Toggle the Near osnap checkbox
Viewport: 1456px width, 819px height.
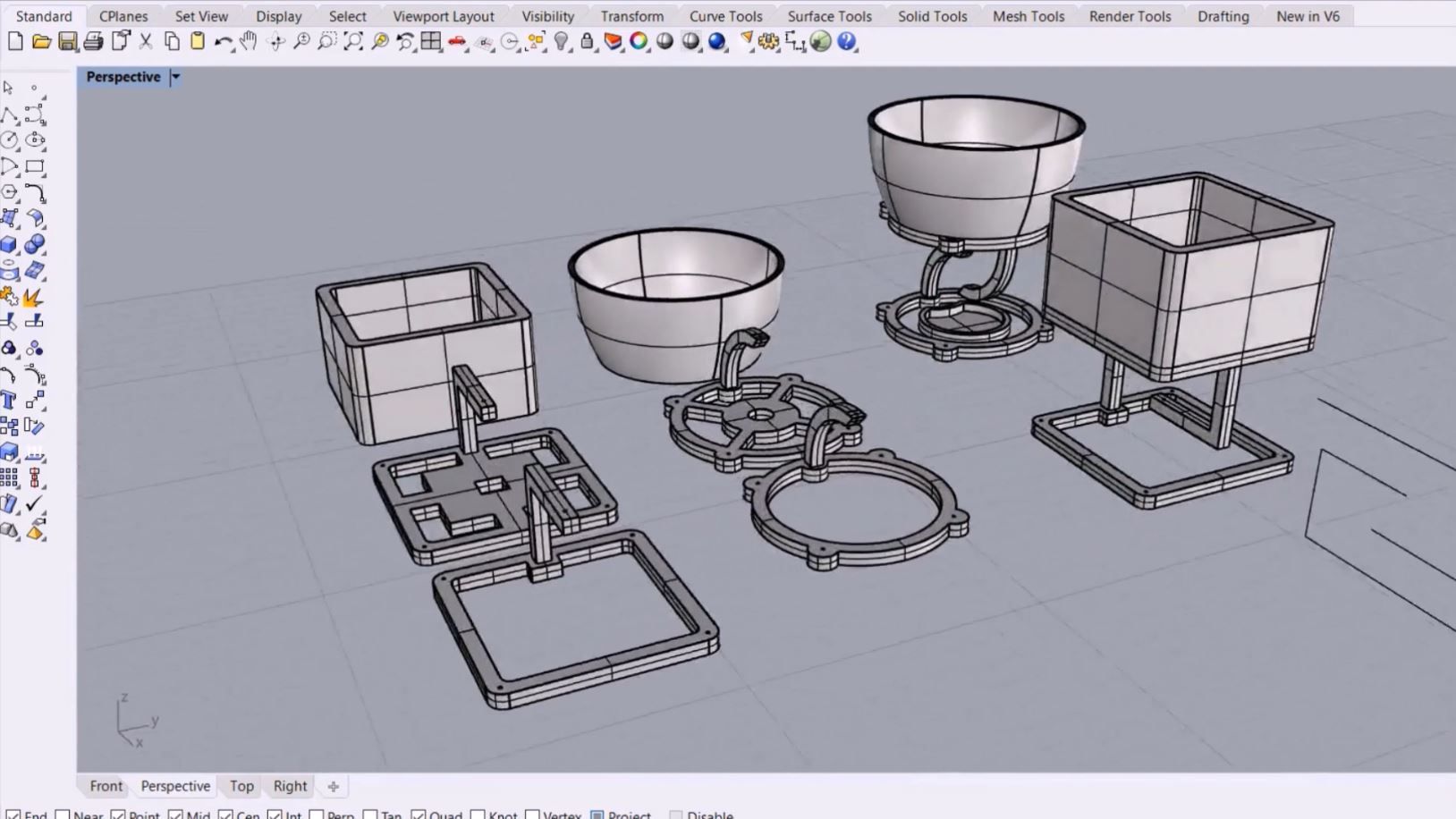63,815
